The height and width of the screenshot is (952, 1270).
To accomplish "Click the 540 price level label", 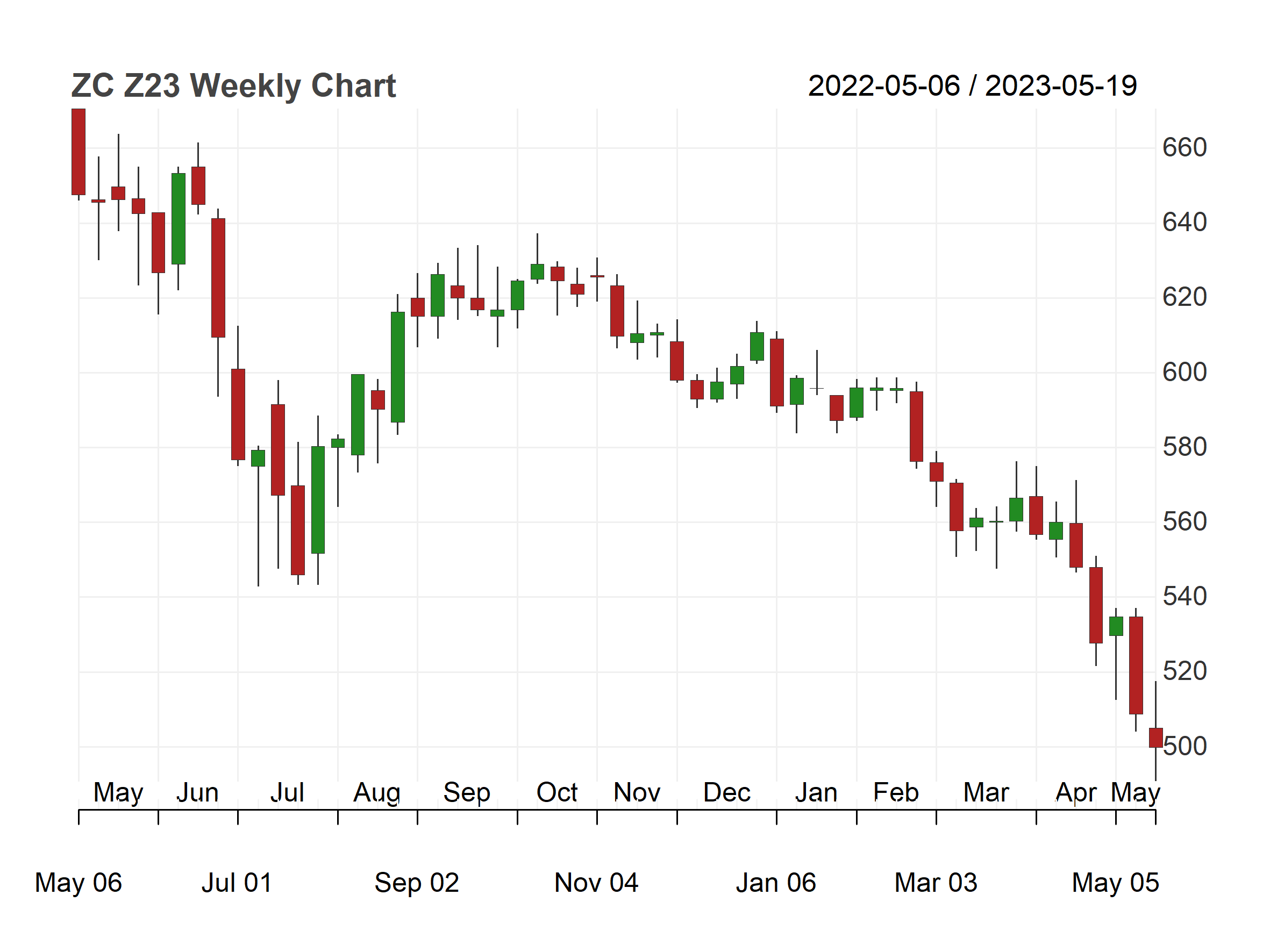I will point(1184,597).
